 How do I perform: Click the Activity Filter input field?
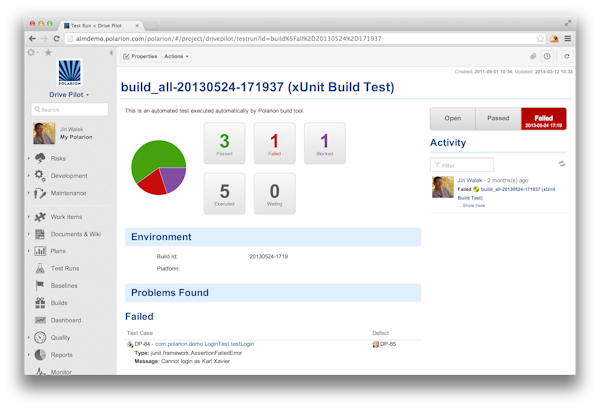pos(490,164)
